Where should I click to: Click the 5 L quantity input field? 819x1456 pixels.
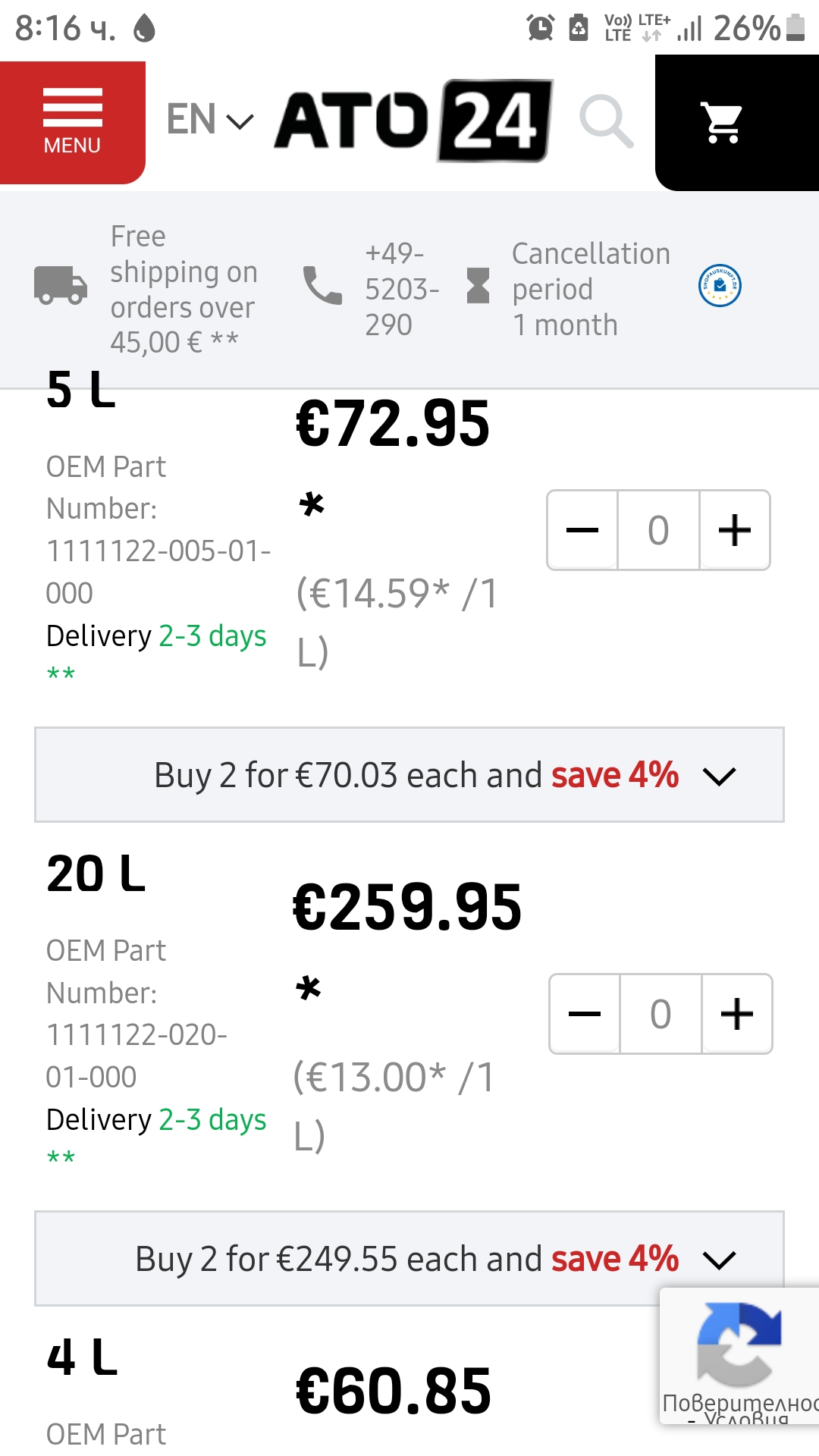[658, 530]
